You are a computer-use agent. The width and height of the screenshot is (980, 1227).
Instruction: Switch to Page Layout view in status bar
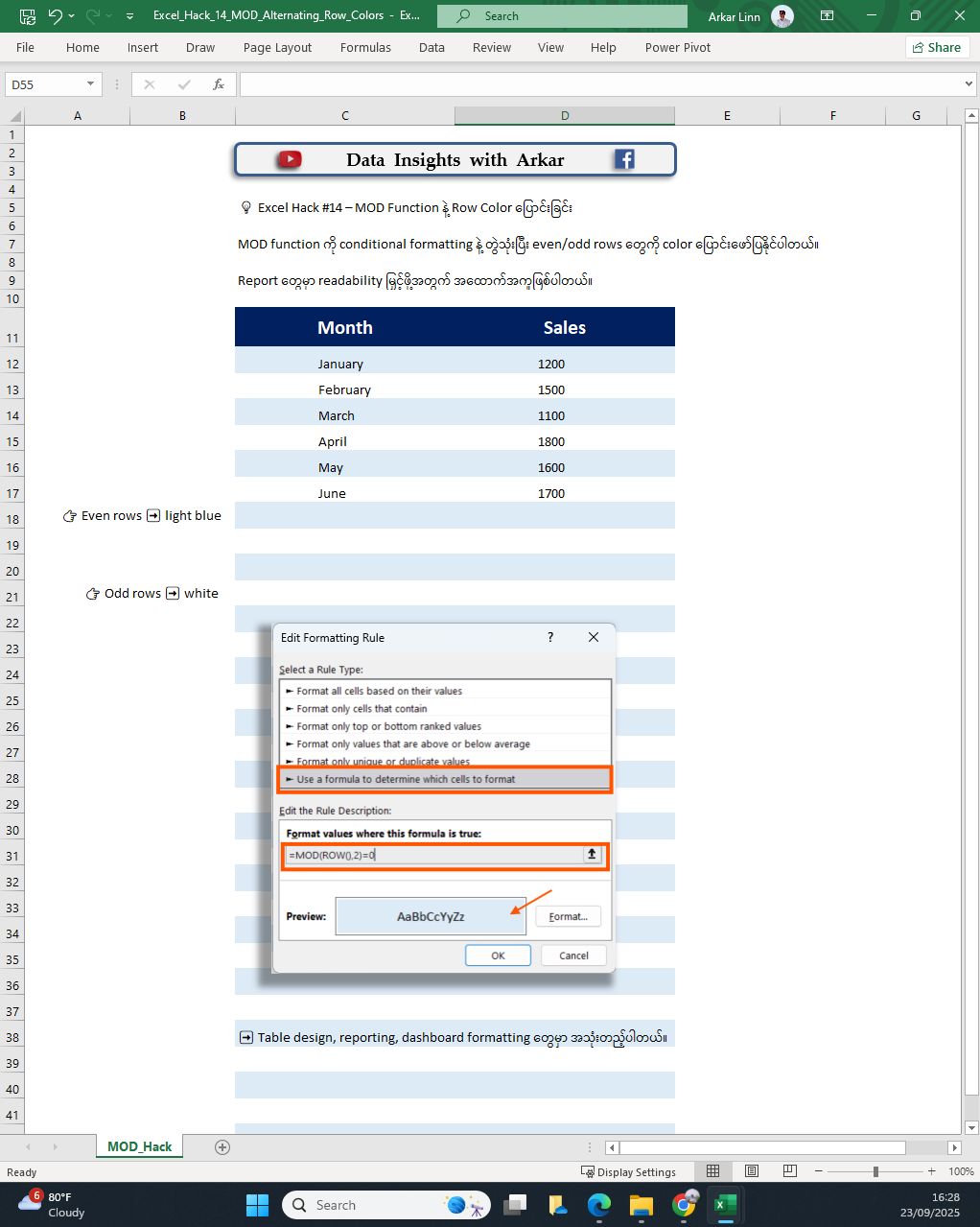click(752, 1171)
